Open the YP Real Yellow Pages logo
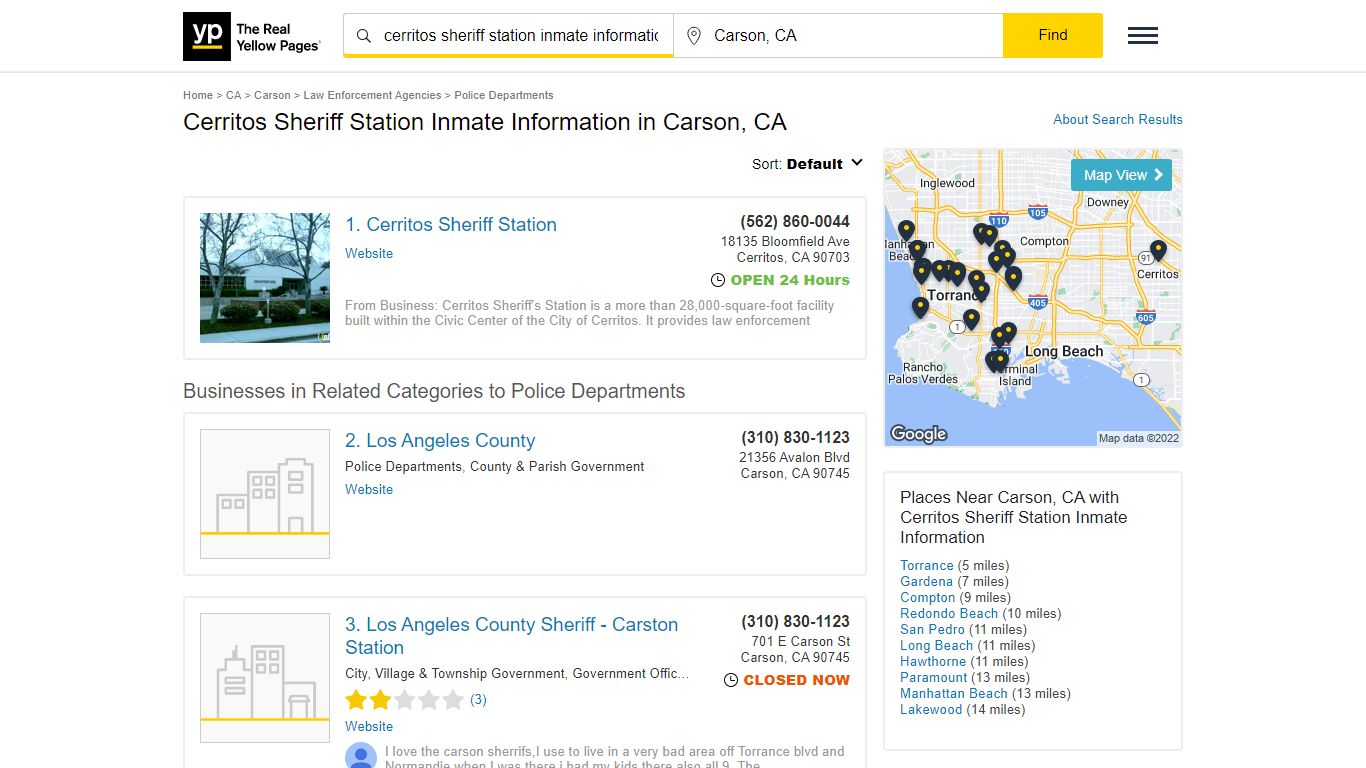 (252, 37)
